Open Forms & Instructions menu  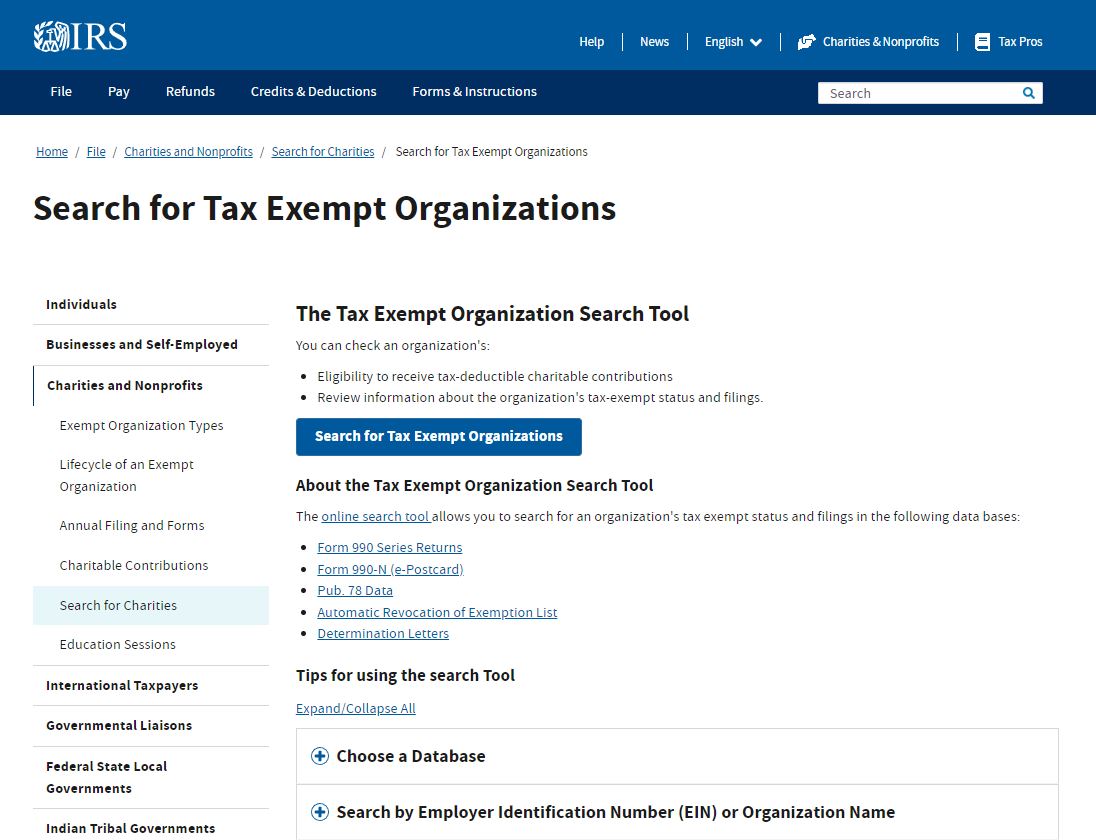pyautogui.click(x=475, y=92)
